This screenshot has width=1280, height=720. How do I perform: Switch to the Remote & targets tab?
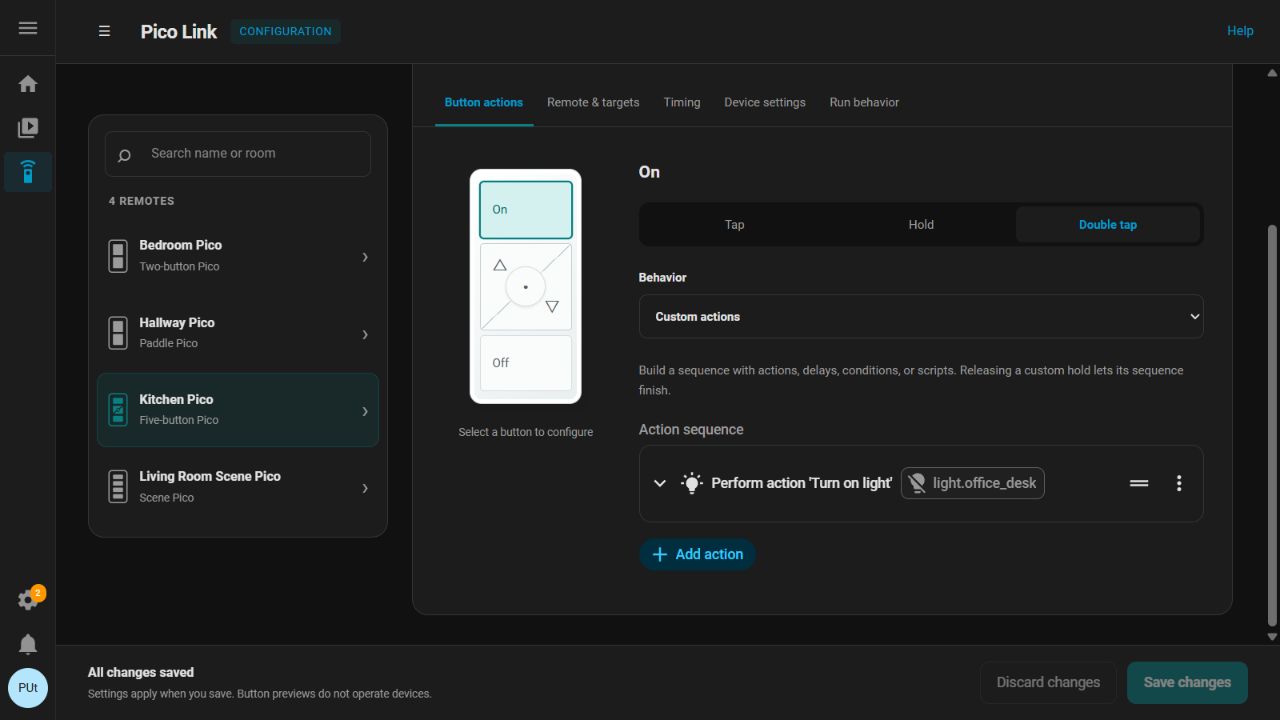593,102
